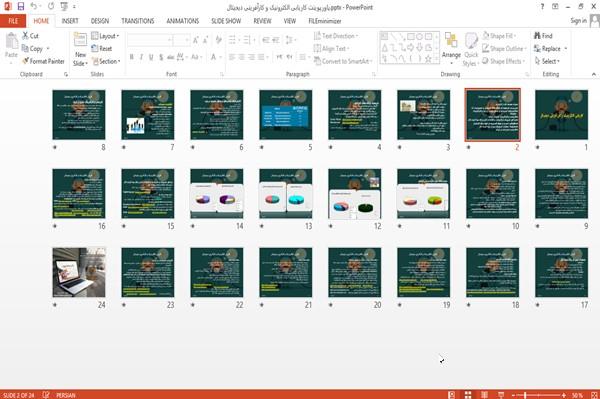Click the Save icon in quick access toolbar

tap(21, 6)
